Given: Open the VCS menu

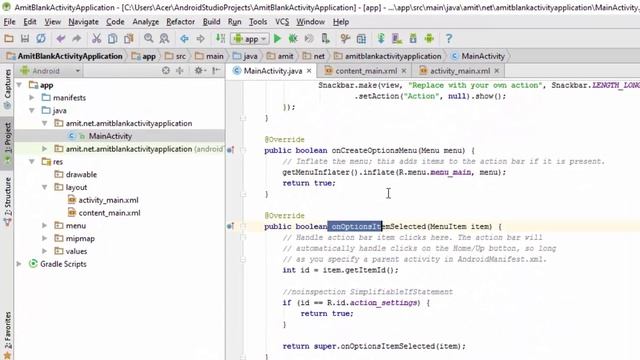Looking at the screenshot, I should click(x=282, y=22).
